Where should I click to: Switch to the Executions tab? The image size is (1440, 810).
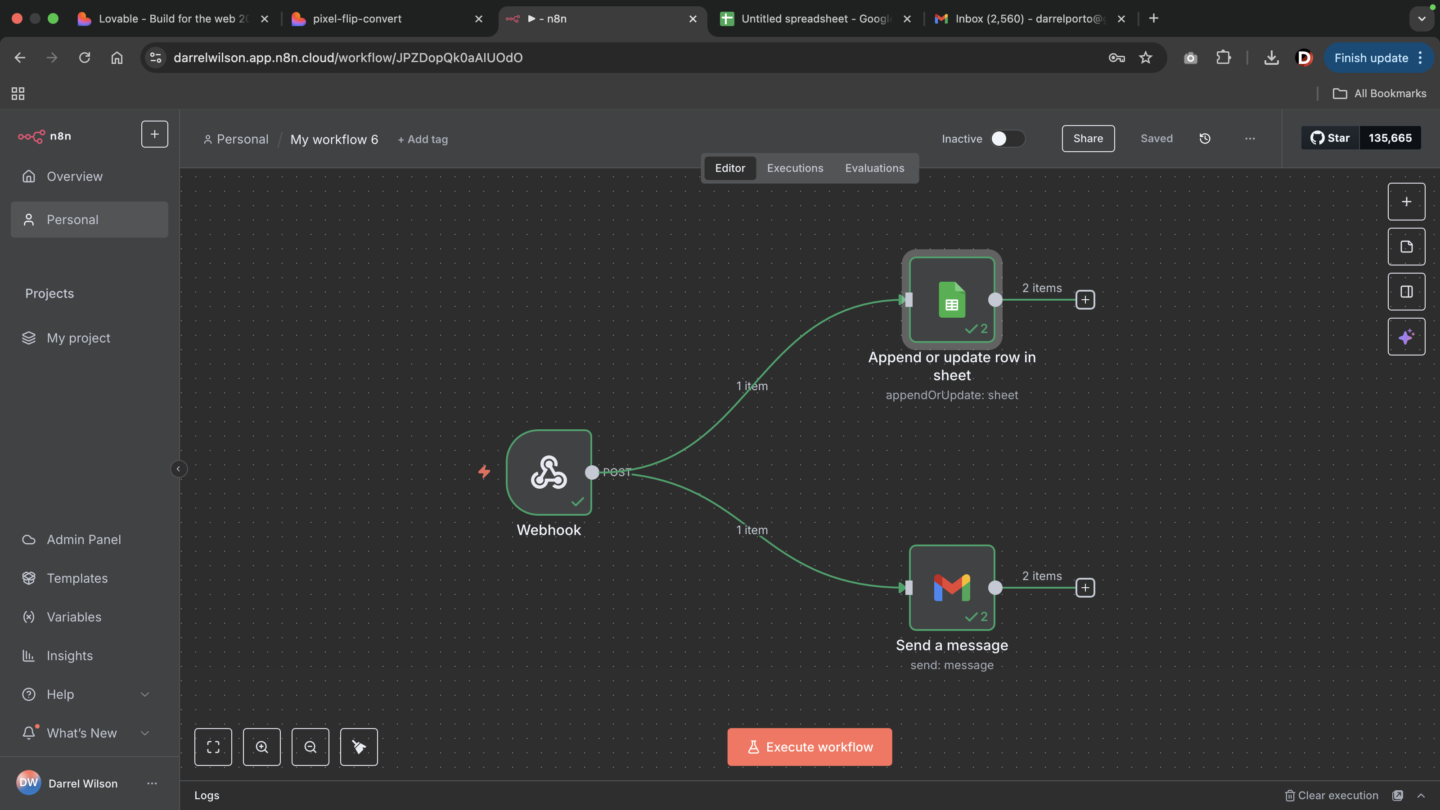click(795, 168)
